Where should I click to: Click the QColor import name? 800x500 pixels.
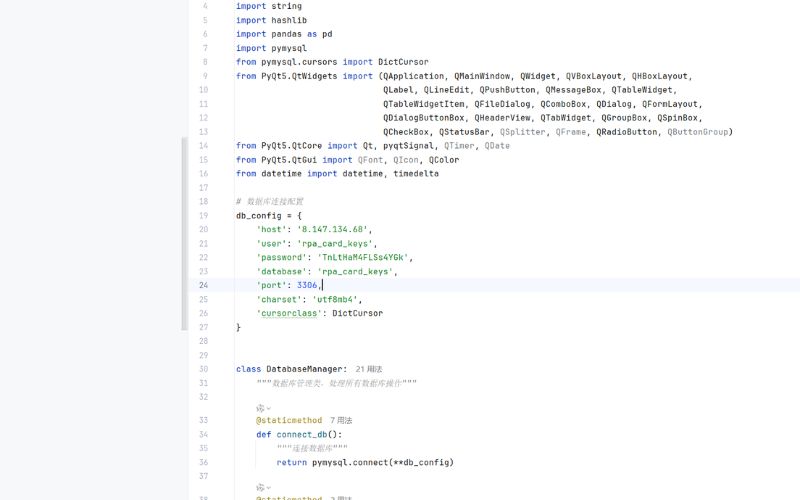pos(444,159)
